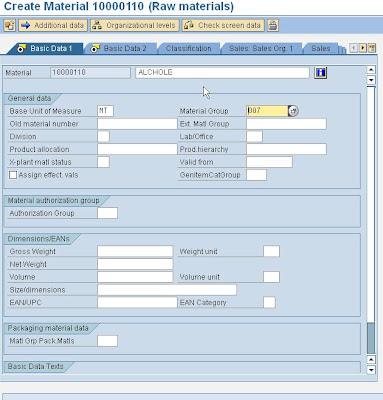Tick the Assign effect. vals checkbox
This screenshot has height=400, width=383.
click(x=13, y=175)
